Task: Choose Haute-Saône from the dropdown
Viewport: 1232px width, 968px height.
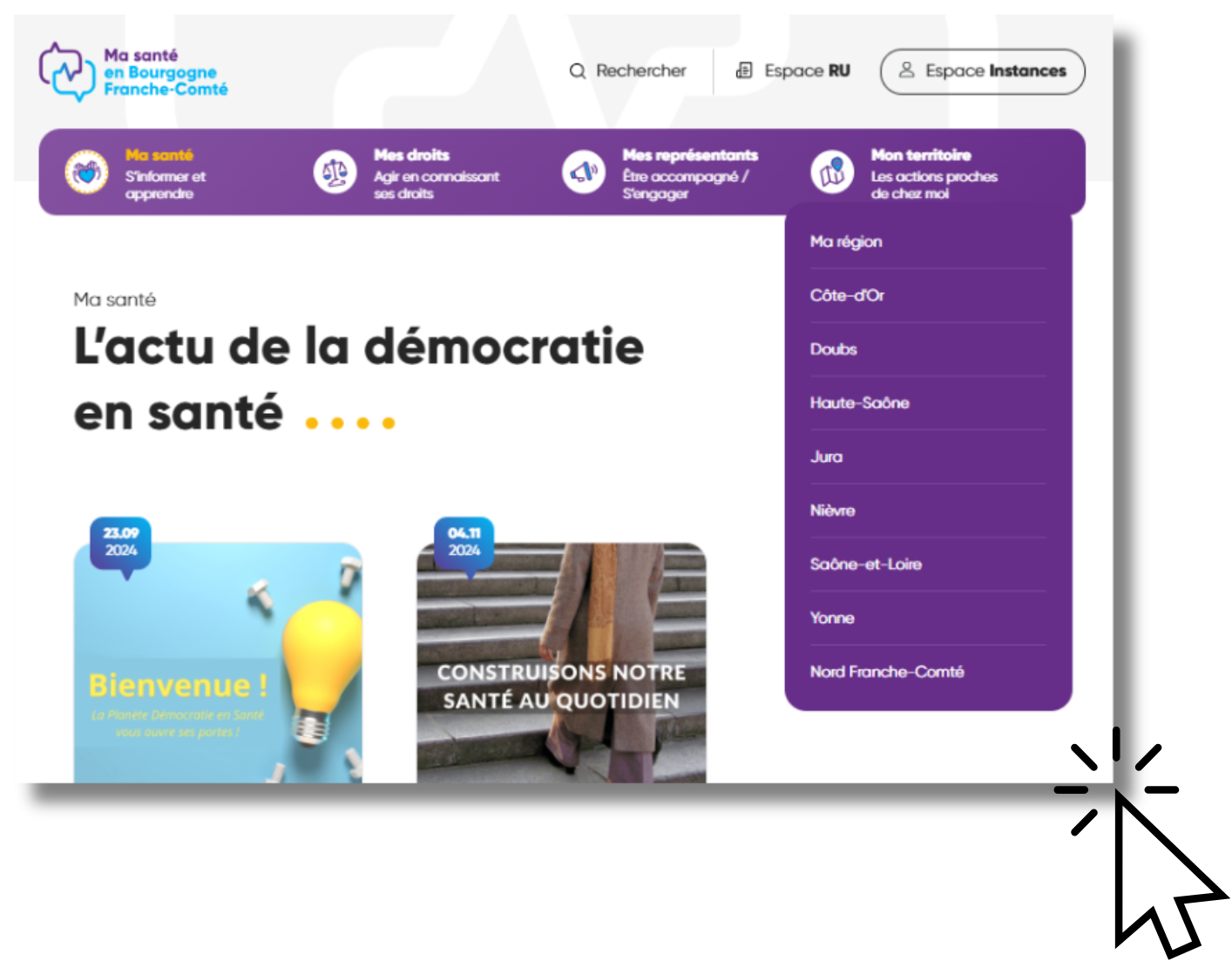Action: click(859, 403)
